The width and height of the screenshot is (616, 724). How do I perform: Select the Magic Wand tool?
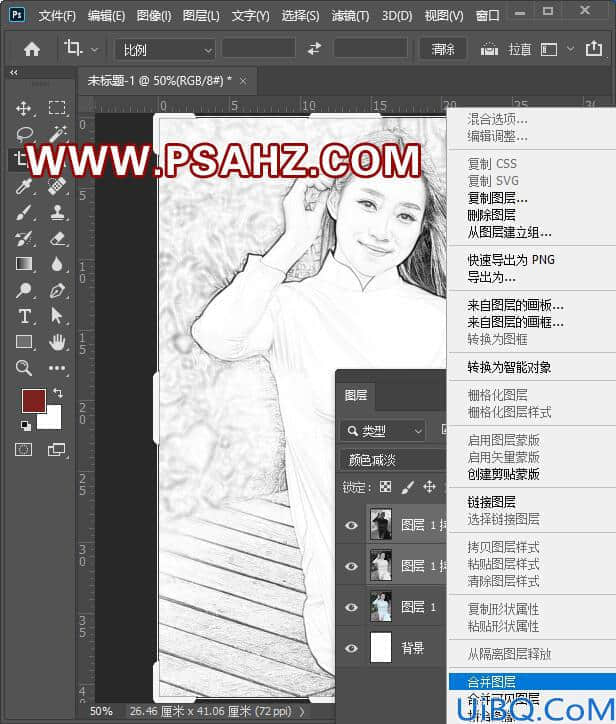tap(57, 134)
